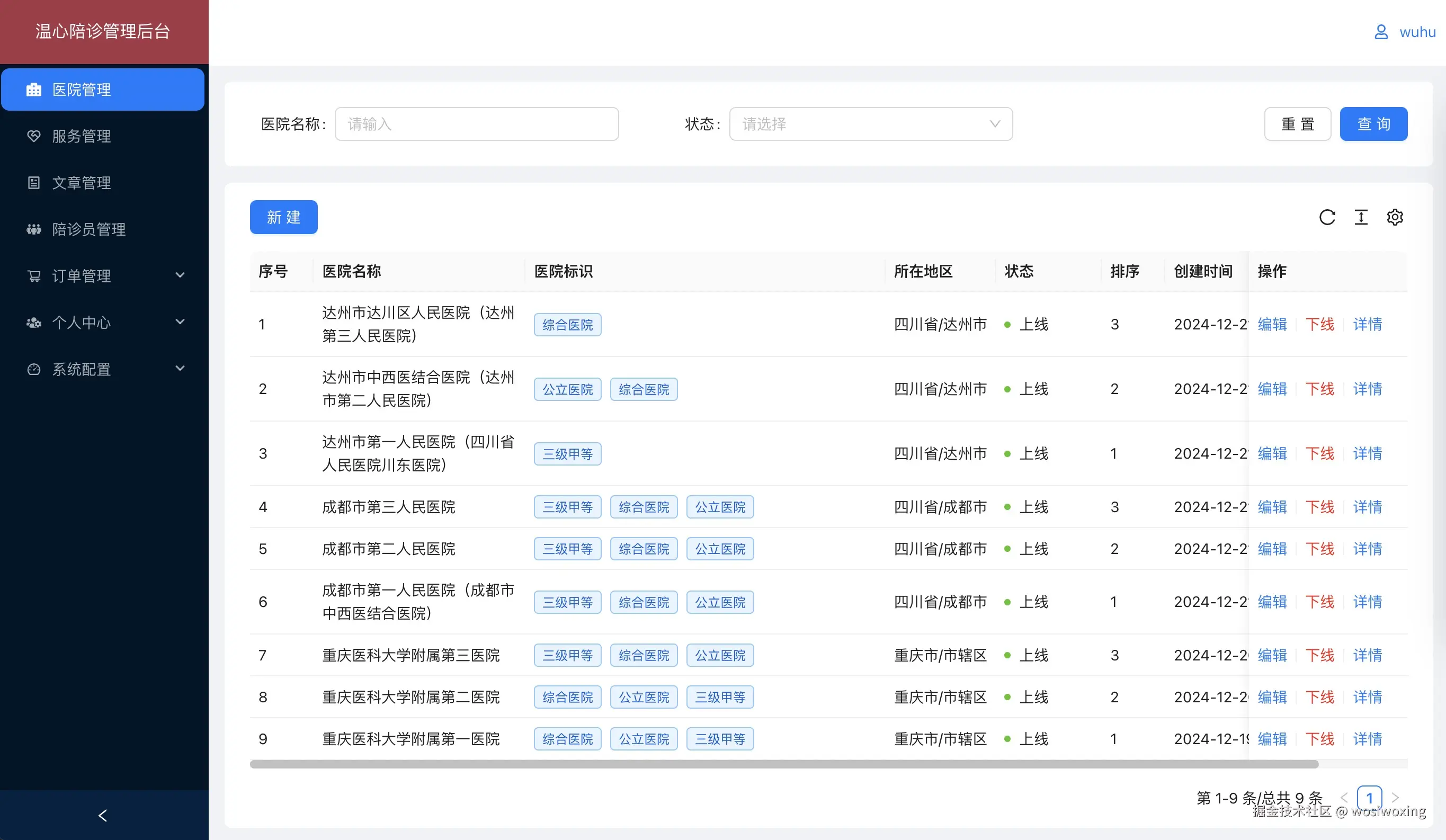1446x840 pixels.
Task: Click the 文章管理 document icon
Action: [34, 183]
